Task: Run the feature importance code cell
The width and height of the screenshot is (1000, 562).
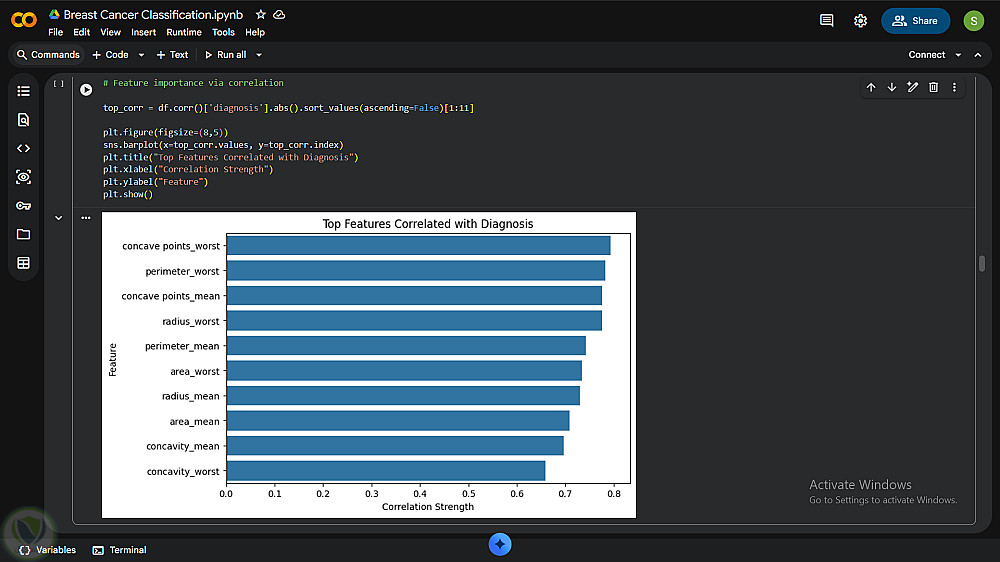Action: 86,89
